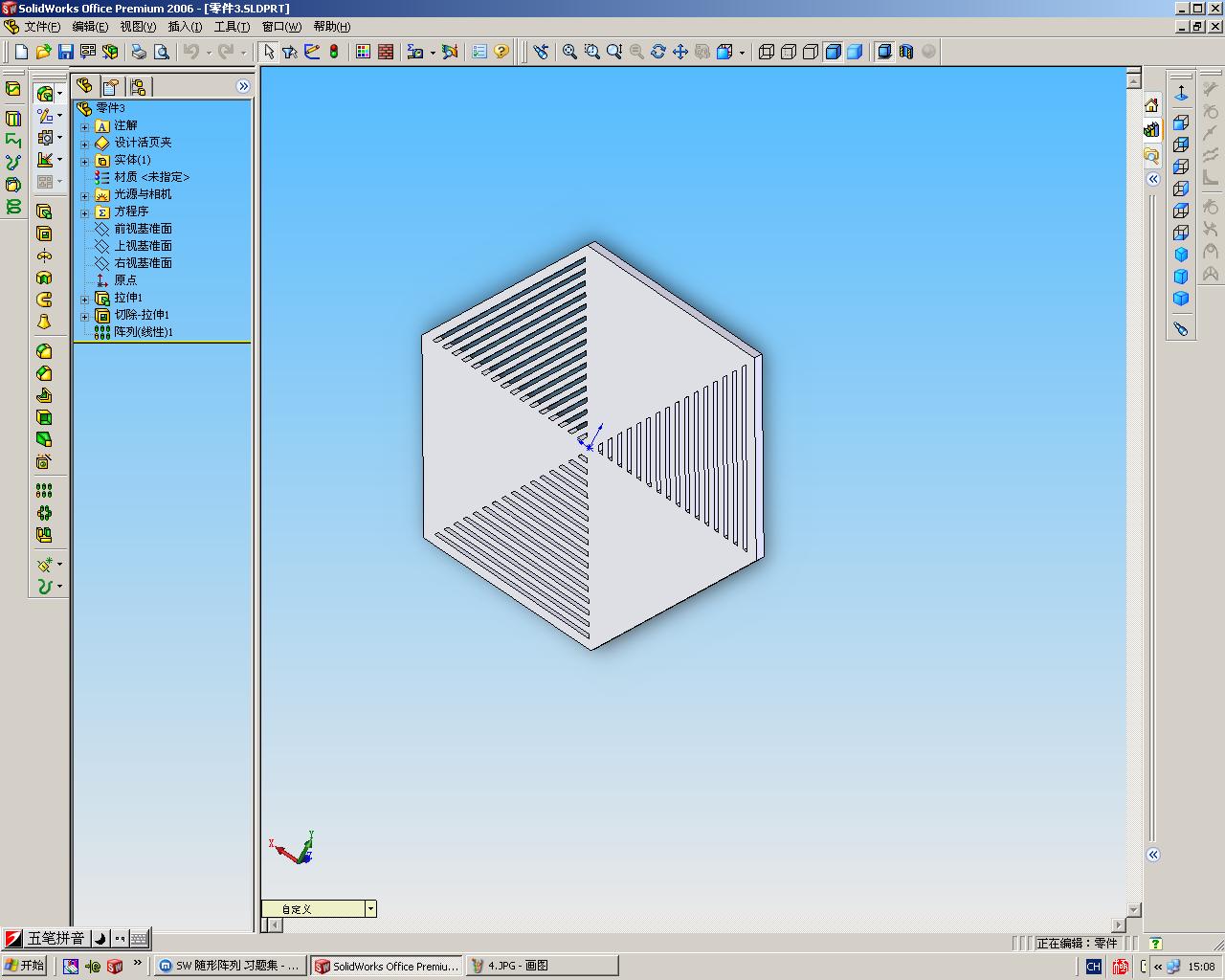Open the Design Library task pane tab

pyautogui.click(x=1151, y=129)
